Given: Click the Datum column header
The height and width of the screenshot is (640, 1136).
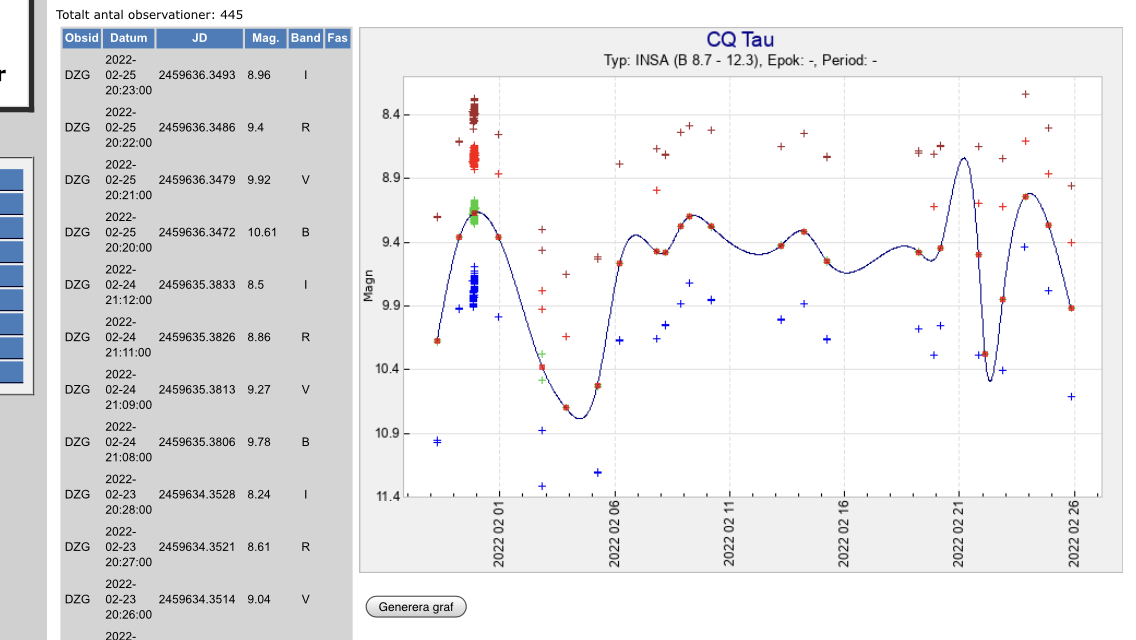Looking at the screenshot, I should click(128, 38).
